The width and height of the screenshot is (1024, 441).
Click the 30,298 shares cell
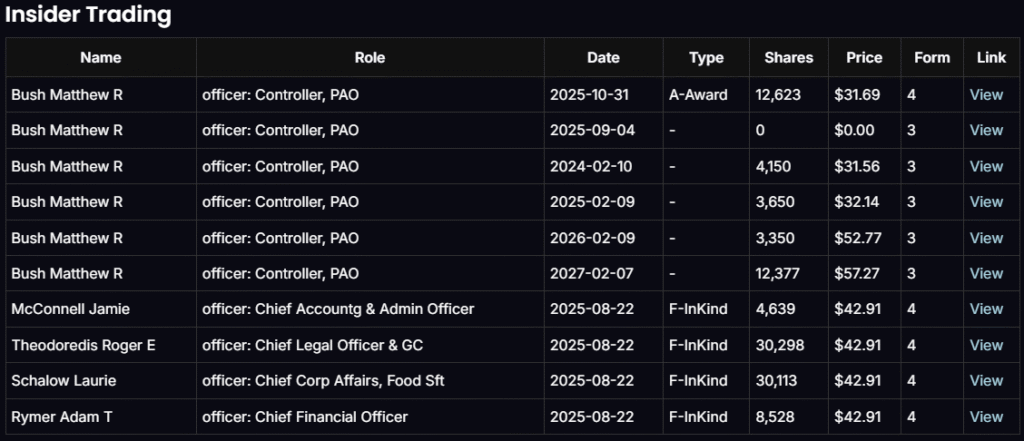pos(777,345)
